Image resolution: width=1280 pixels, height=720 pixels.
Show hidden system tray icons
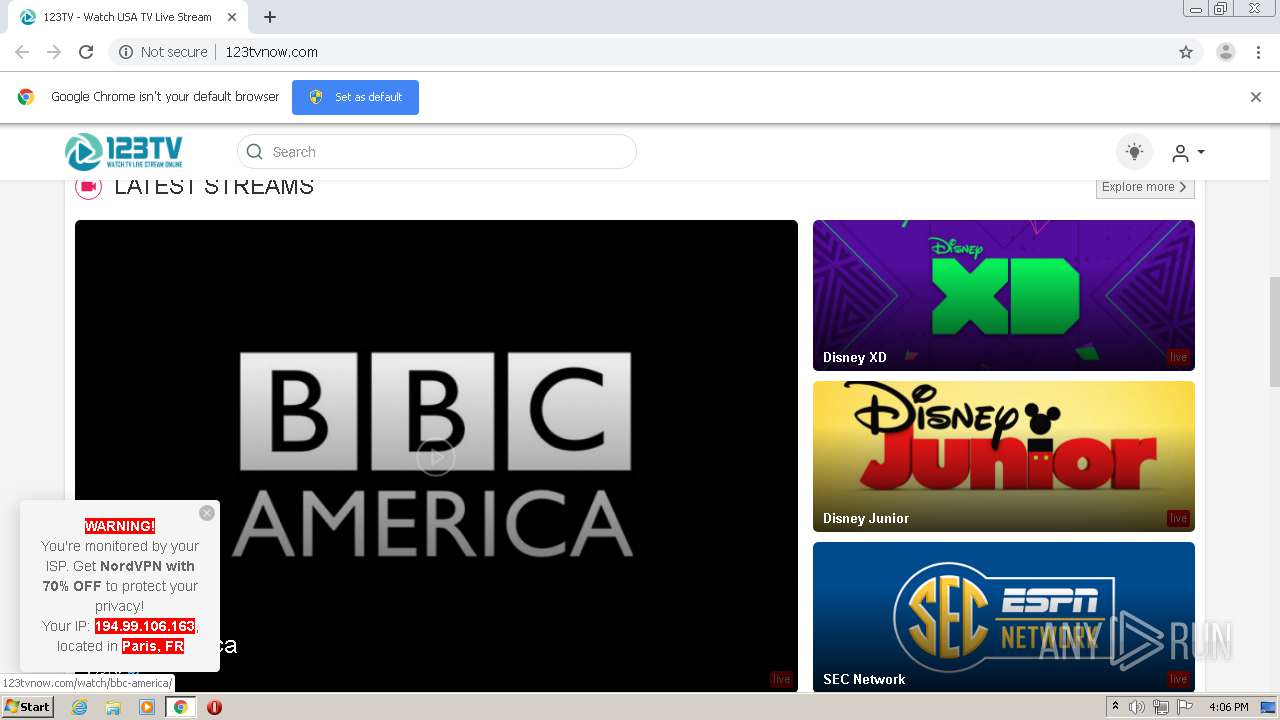coord(1116,707)
